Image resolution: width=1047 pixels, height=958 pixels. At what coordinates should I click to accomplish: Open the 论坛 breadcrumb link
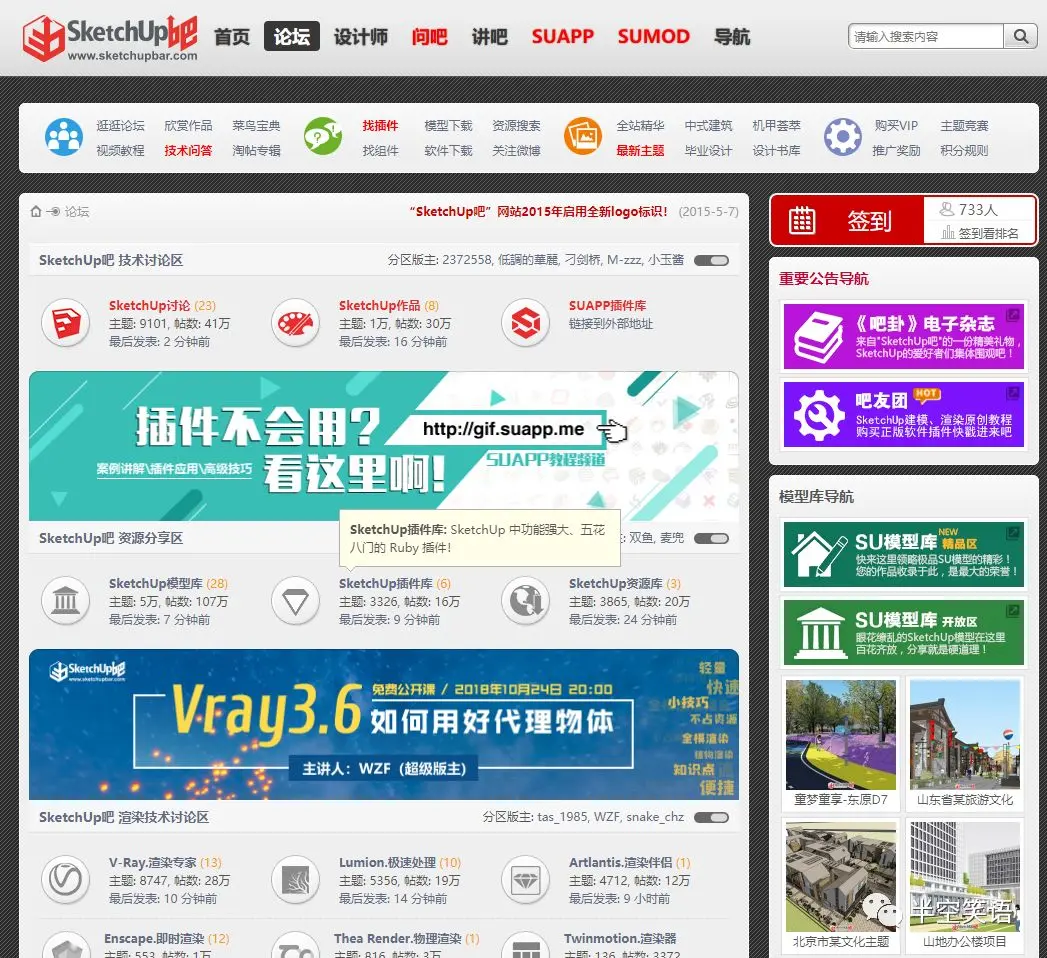77,212
